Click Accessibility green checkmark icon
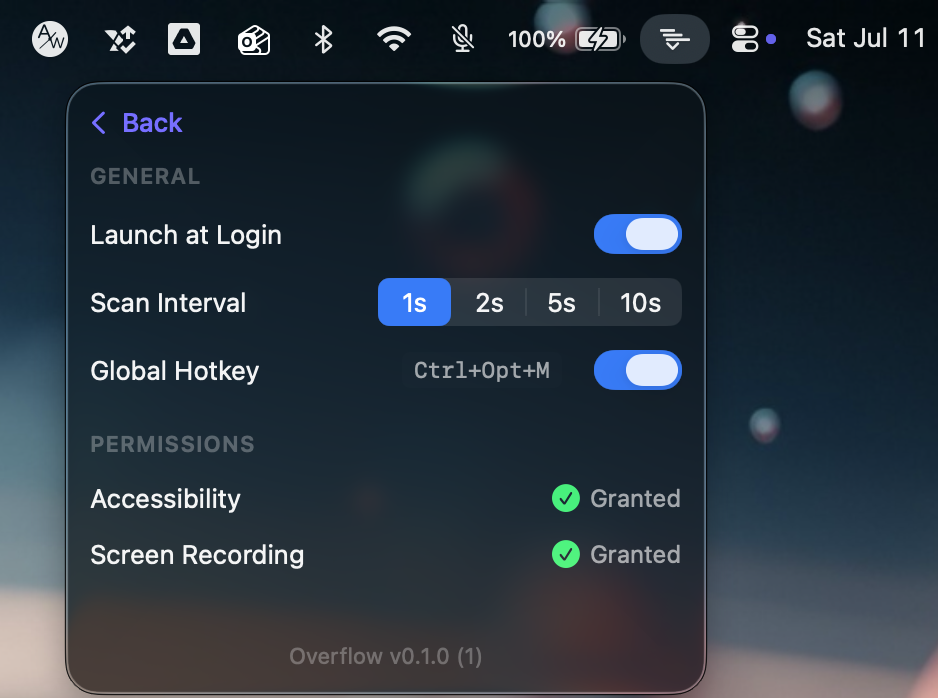The width and height of the screenshot is (938, 698). pyautogui.click(x=566, y=498)
